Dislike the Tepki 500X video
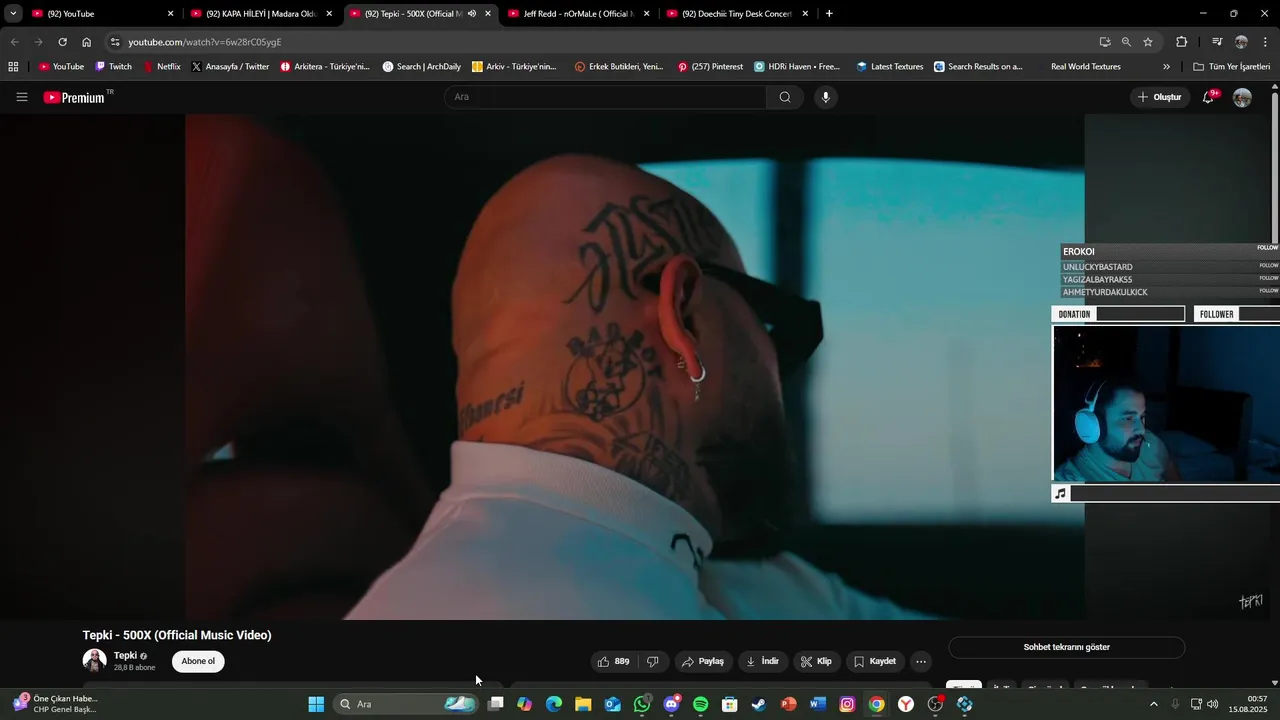This screenshot has height=720, width=1280. pyautogui.click(x=653, y=661)
